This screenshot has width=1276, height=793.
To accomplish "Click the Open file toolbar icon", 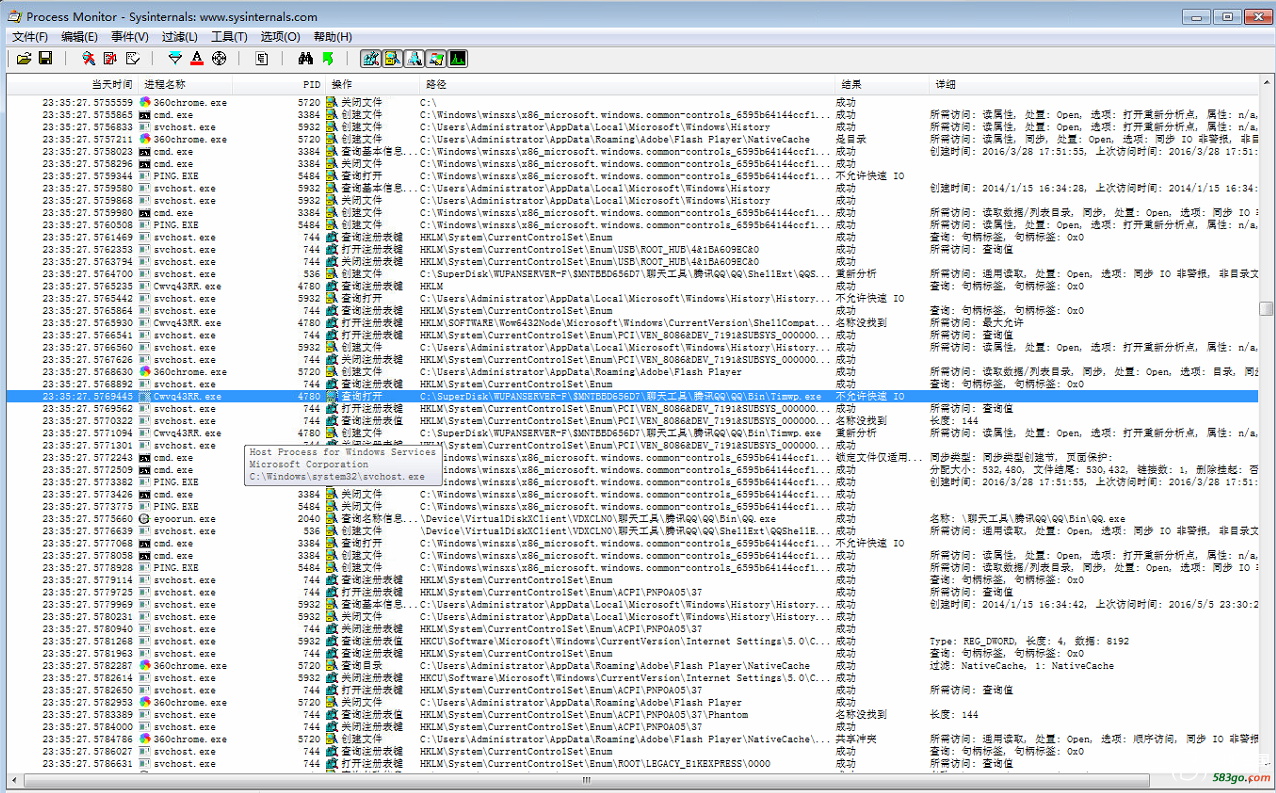I will (25, 59).
